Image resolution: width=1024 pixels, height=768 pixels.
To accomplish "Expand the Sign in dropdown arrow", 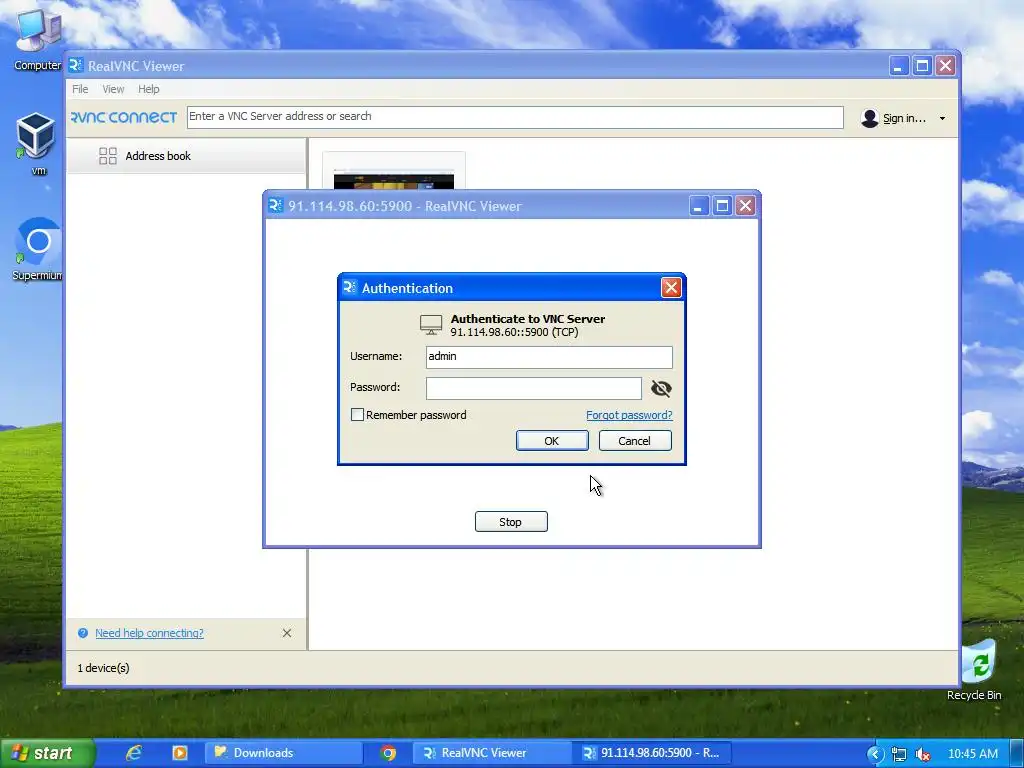I will 942,119.
